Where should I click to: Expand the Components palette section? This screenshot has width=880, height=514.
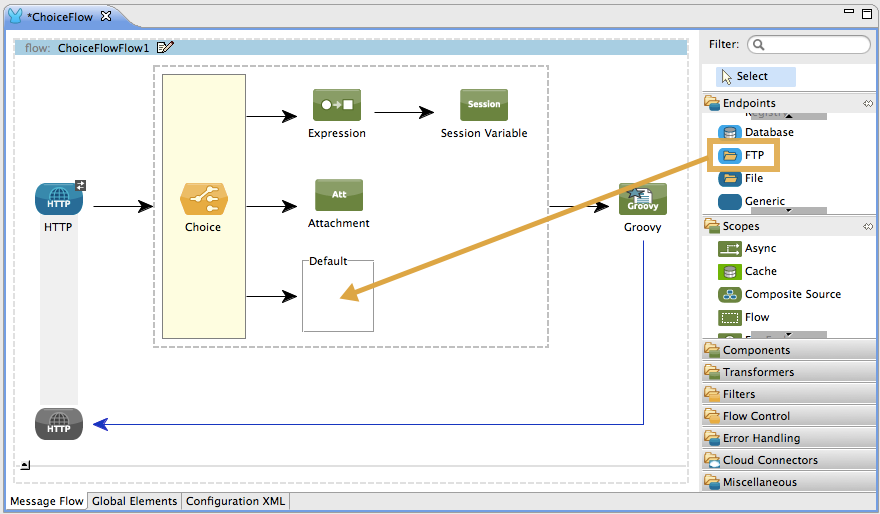756,350
